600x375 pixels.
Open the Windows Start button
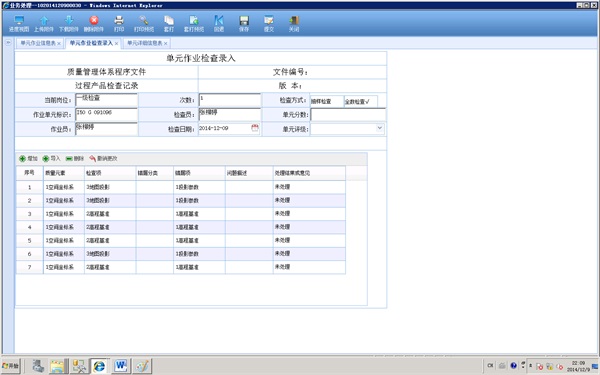pos(11,366)
